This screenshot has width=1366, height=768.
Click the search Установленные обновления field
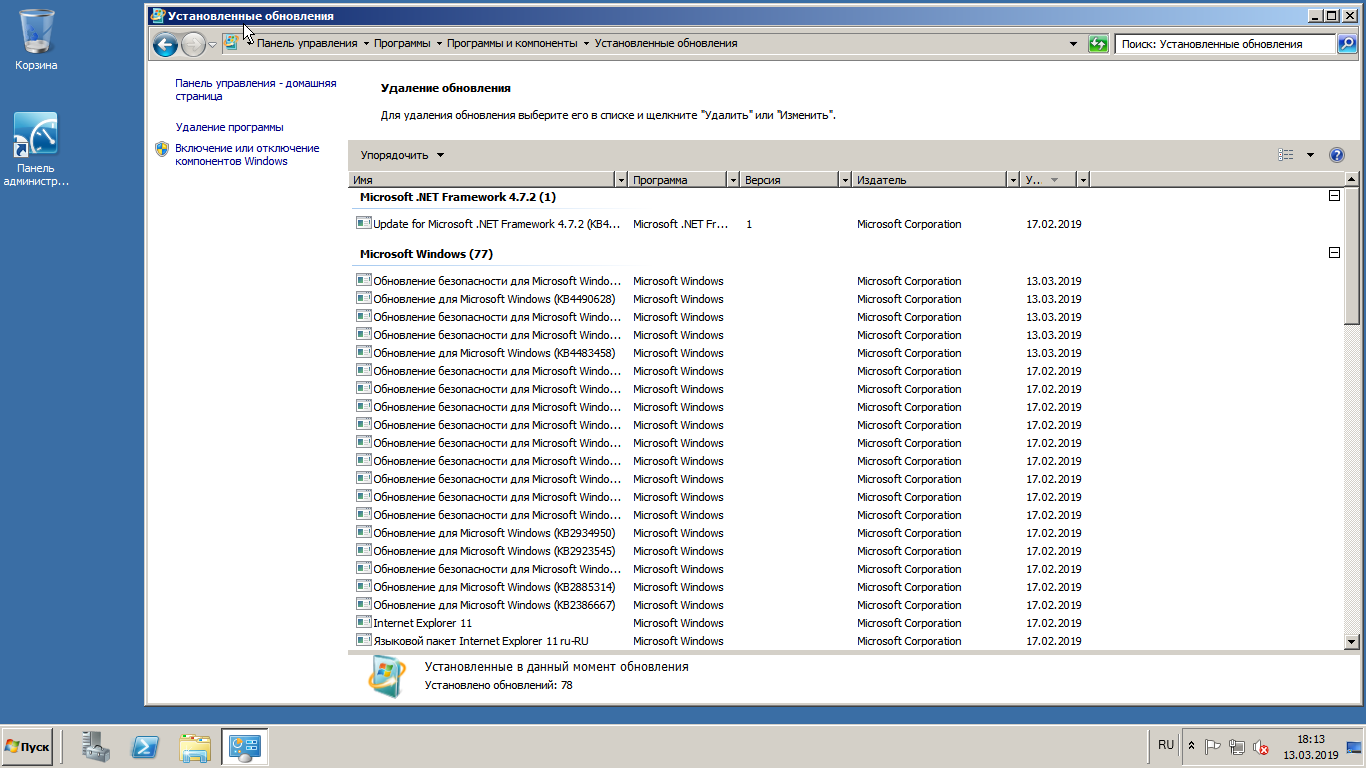pyautogui.click(x=1226, y=44)
